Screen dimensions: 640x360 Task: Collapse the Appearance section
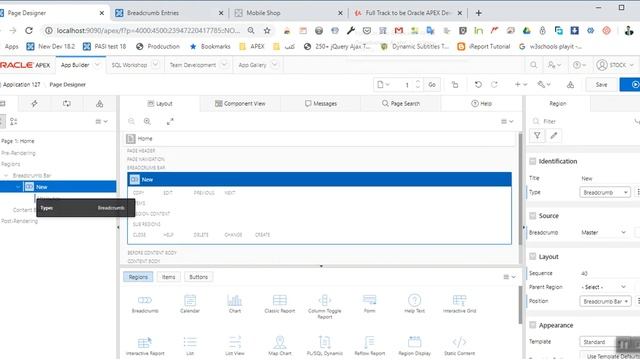[x=533, y=325]
